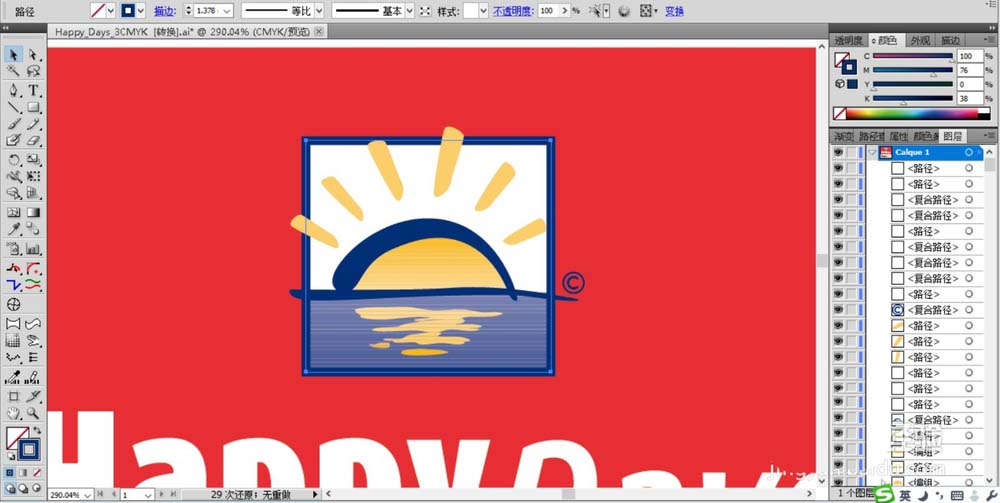Select the Eraser tool

(33, 140)
